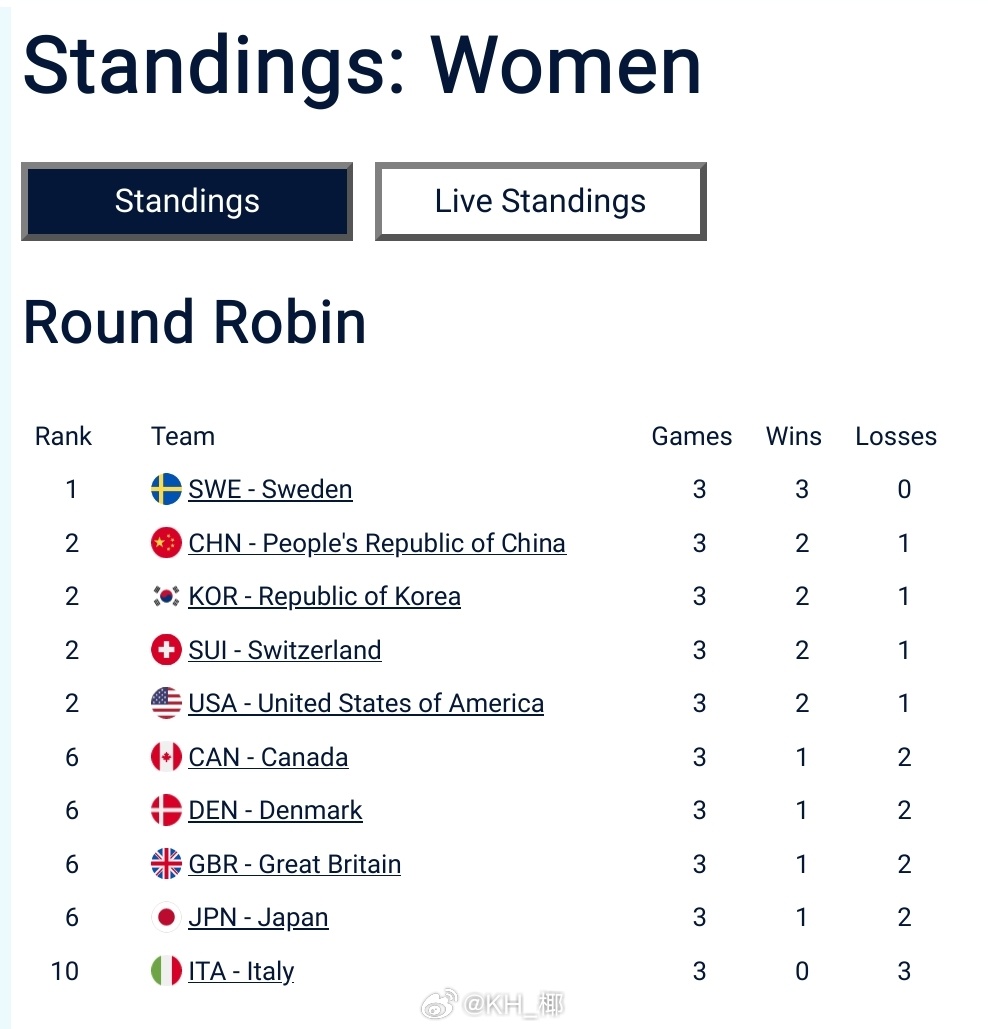Click the Denmark flag icon

tap(166, 811)
